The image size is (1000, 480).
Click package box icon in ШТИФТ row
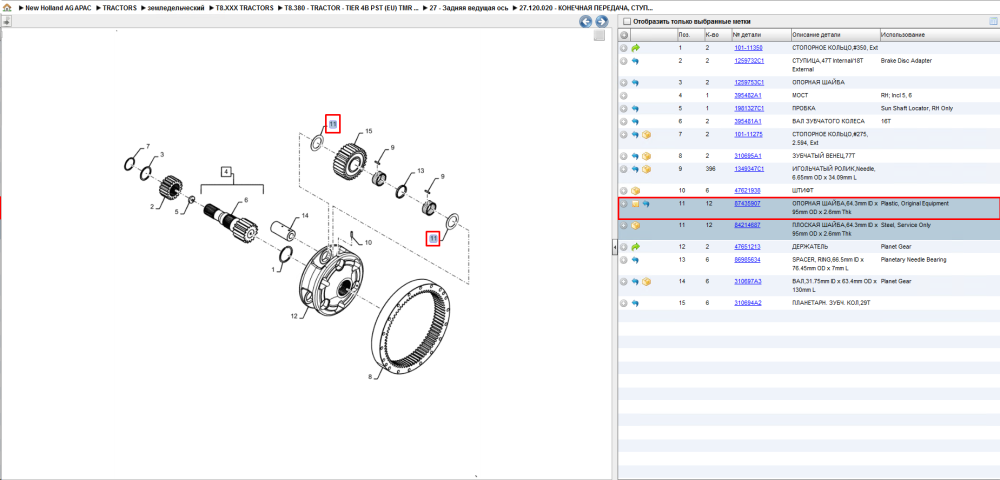[635, 191]
